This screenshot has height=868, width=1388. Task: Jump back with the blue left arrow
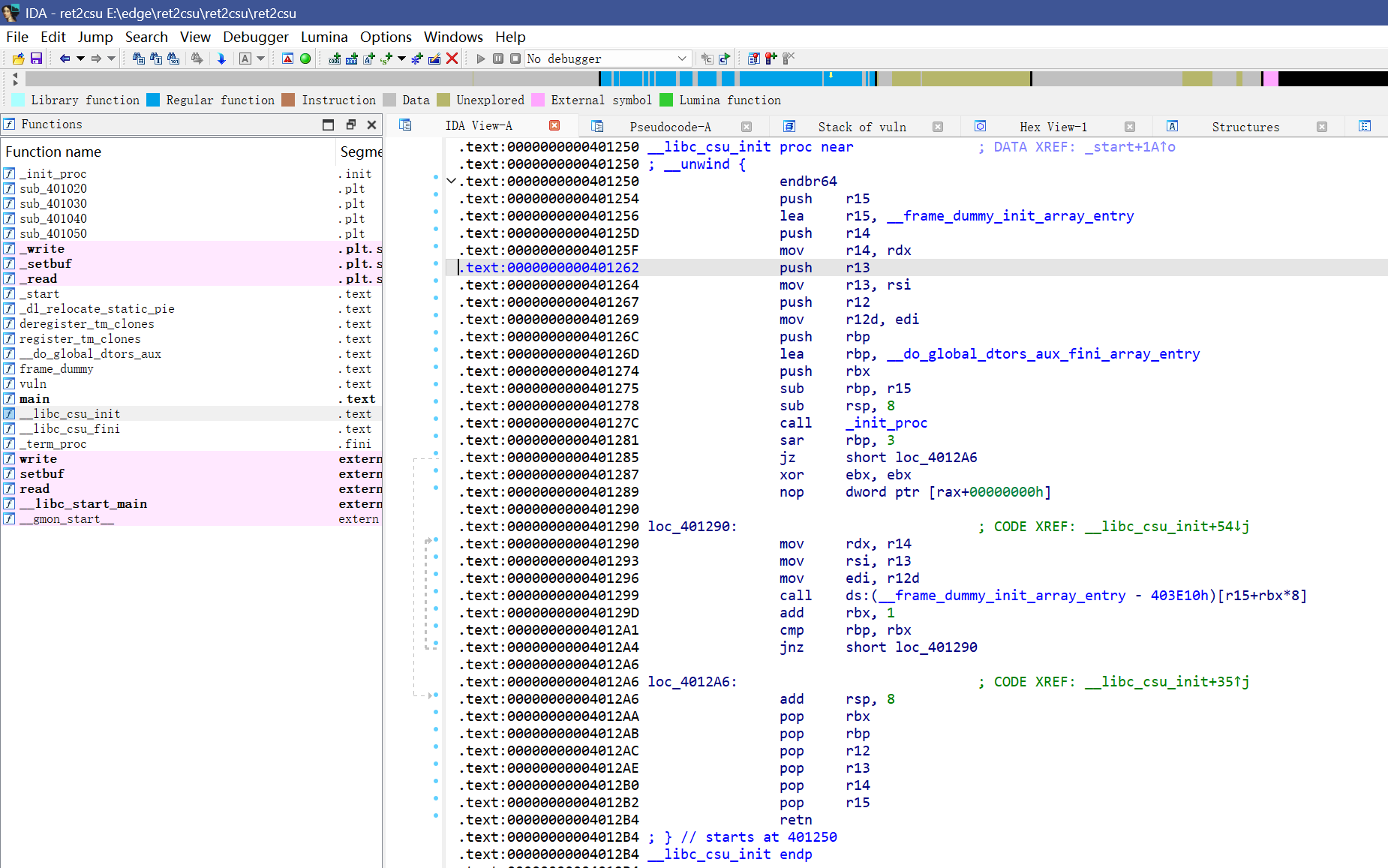[65, 59]
